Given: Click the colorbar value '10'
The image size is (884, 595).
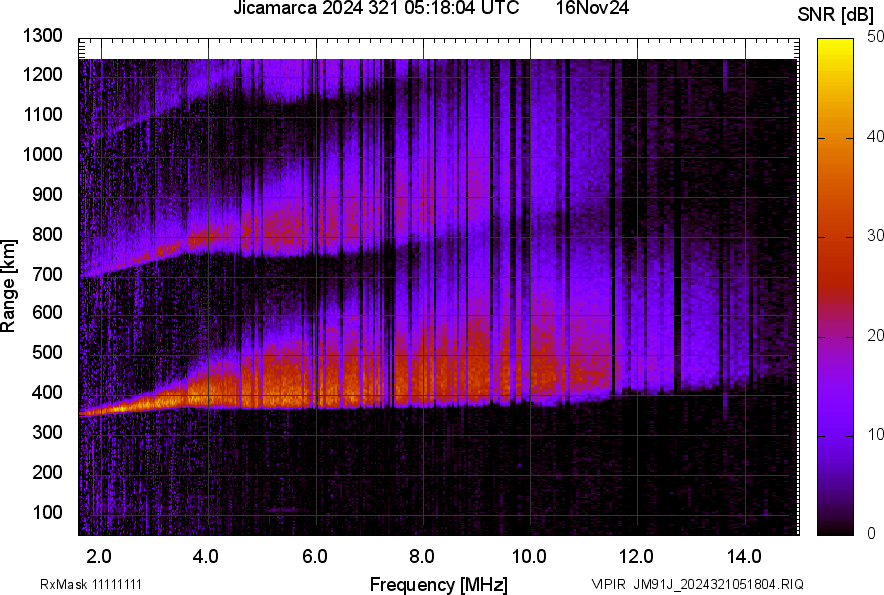Looking at the screenshot, I should (x=875, y=434).
